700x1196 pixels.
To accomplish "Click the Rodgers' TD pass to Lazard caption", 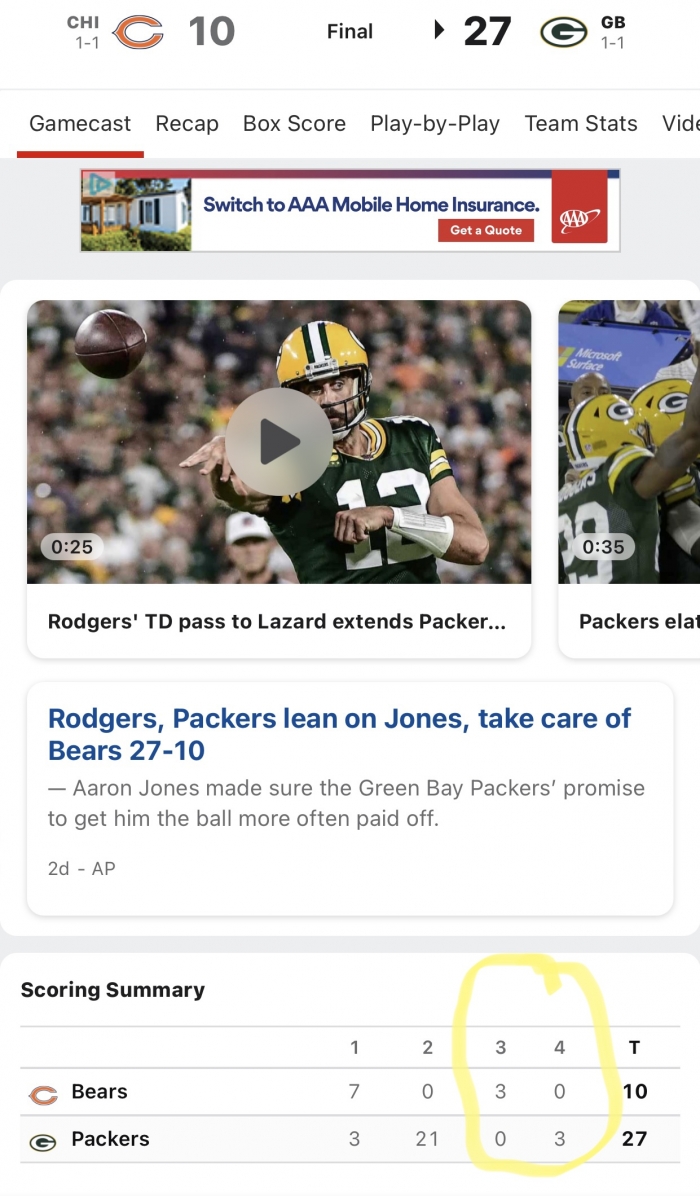I will pos(277,621).
